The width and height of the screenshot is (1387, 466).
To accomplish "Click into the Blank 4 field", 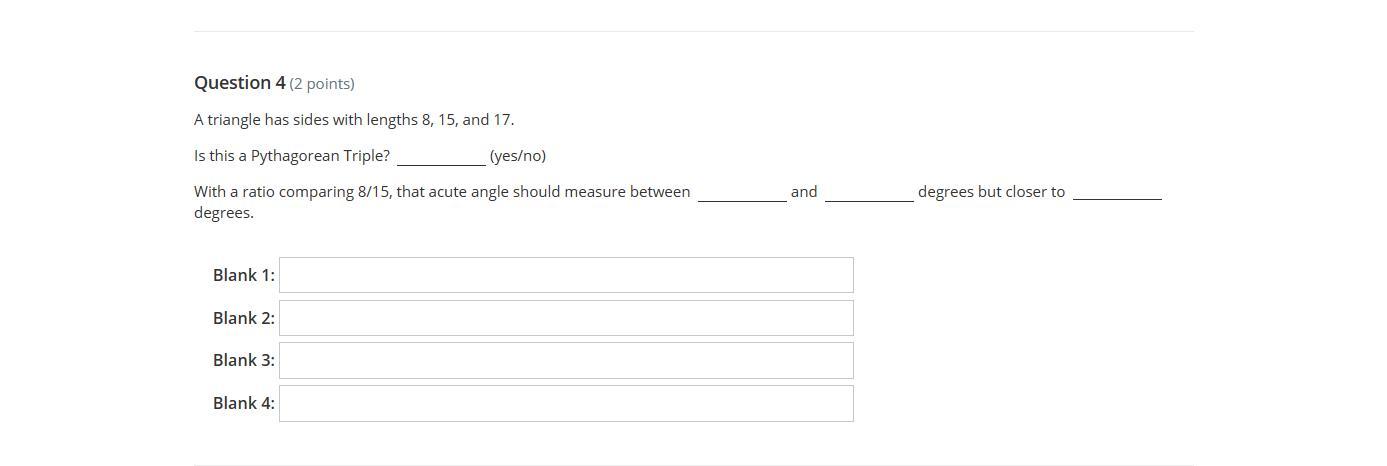I will 566,403.
